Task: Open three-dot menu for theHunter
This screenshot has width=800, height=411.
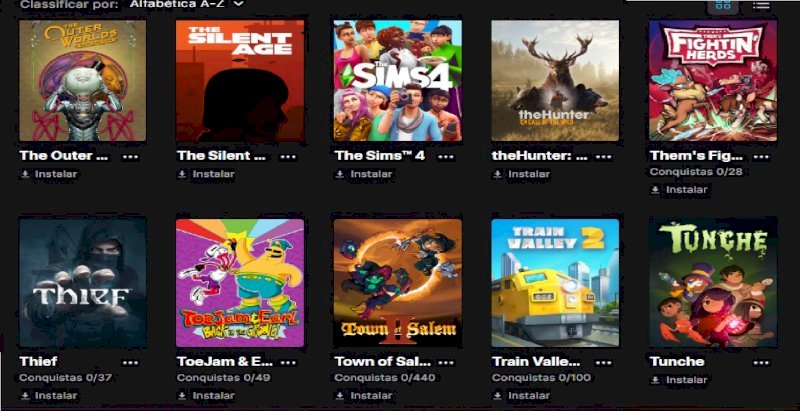Action: (604, 156)
